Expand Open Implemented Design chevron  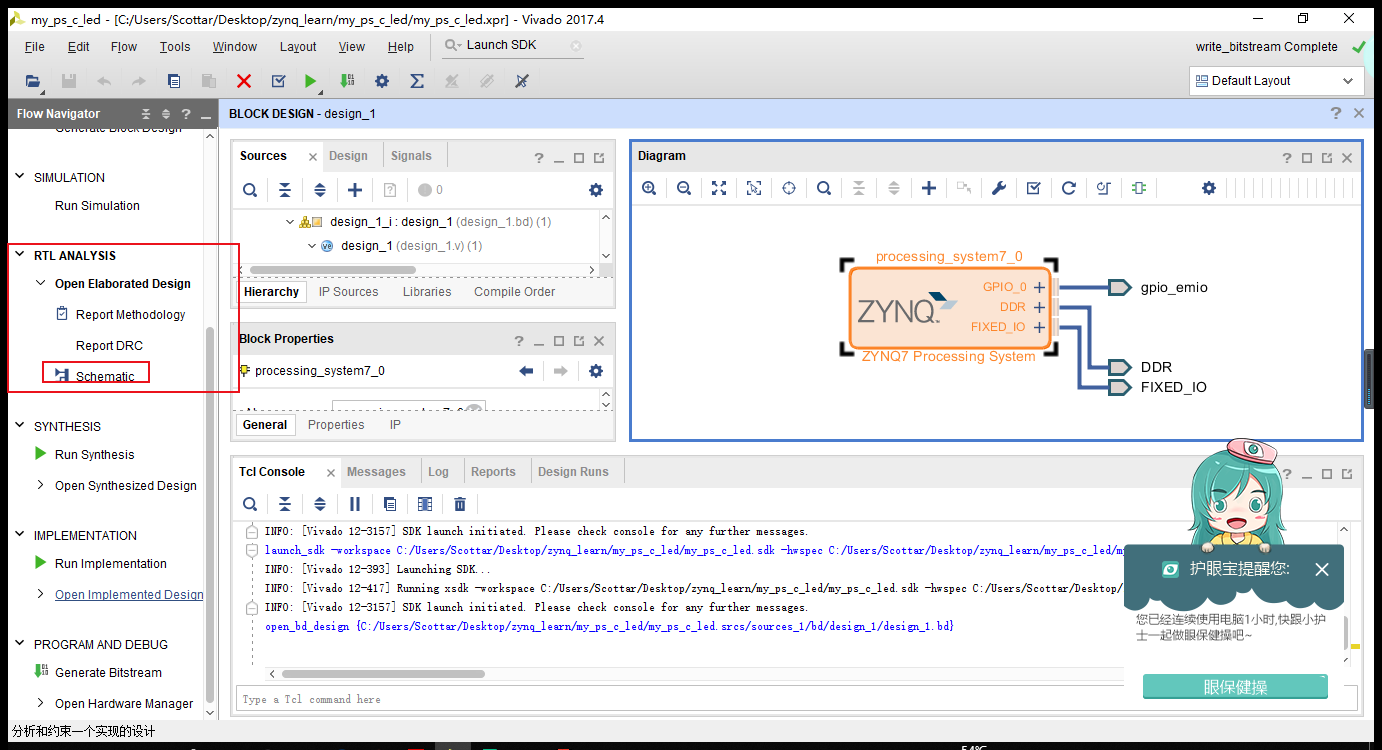tap(41, 594)
